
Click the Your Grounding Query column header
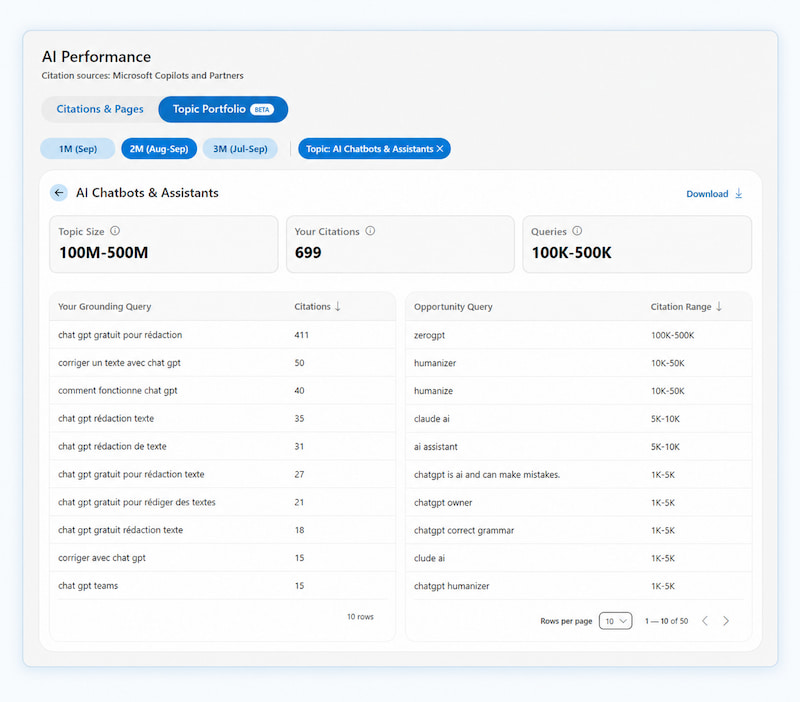[105, 307]
